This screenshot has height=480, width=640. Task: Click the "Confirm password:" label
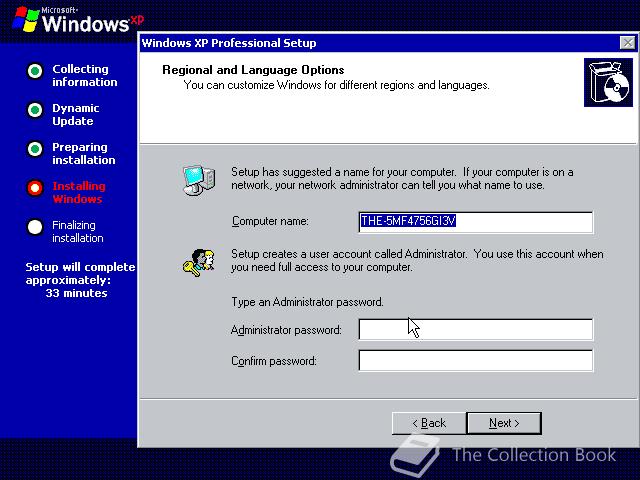274,361
